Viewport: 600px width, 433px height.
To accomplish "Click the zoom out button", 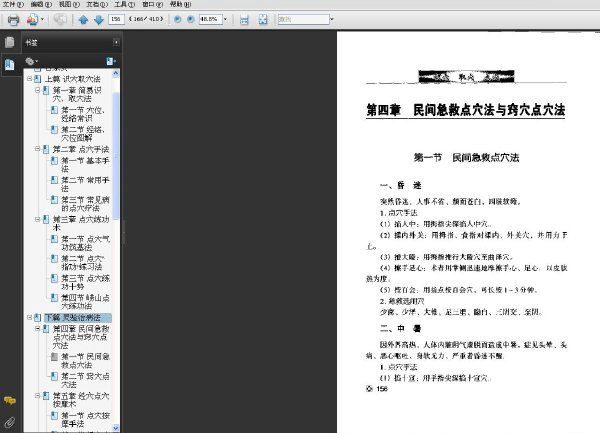I will coord(178,19).
